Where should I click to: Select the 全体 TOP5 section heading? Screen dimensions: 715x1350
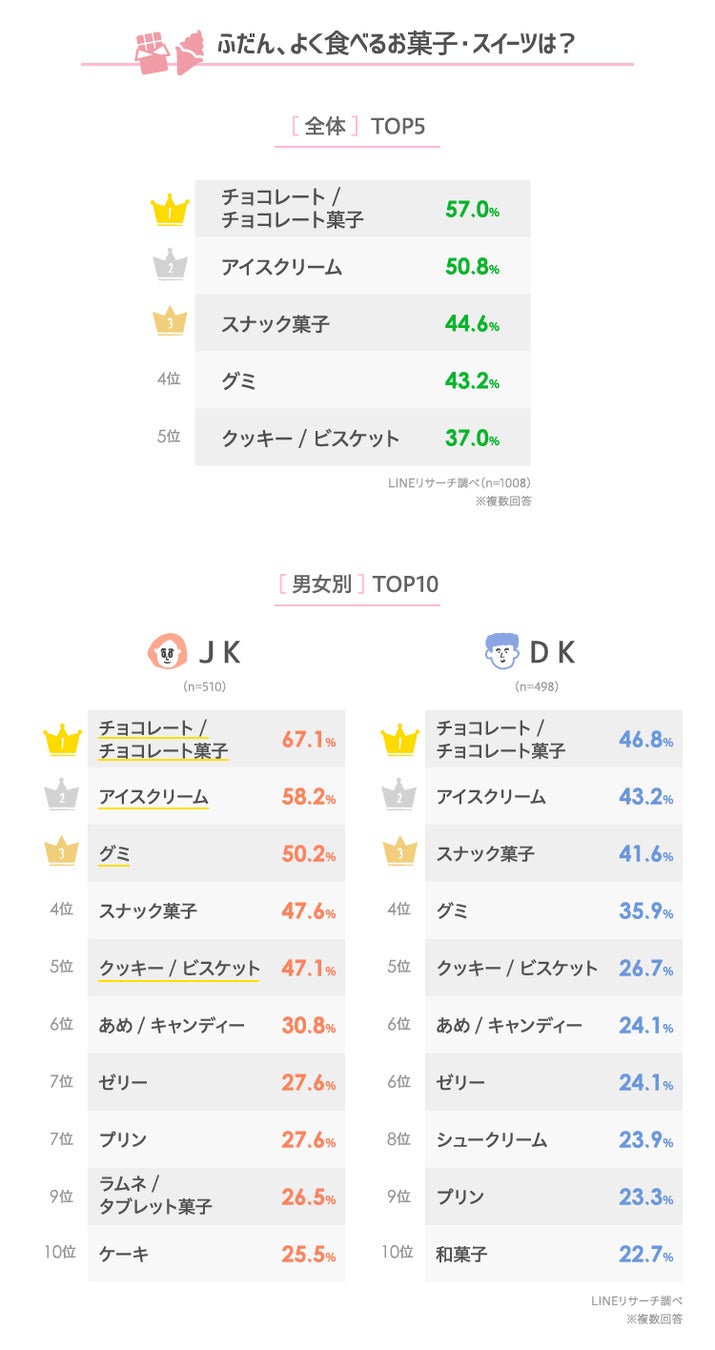[x=357, y=127]
